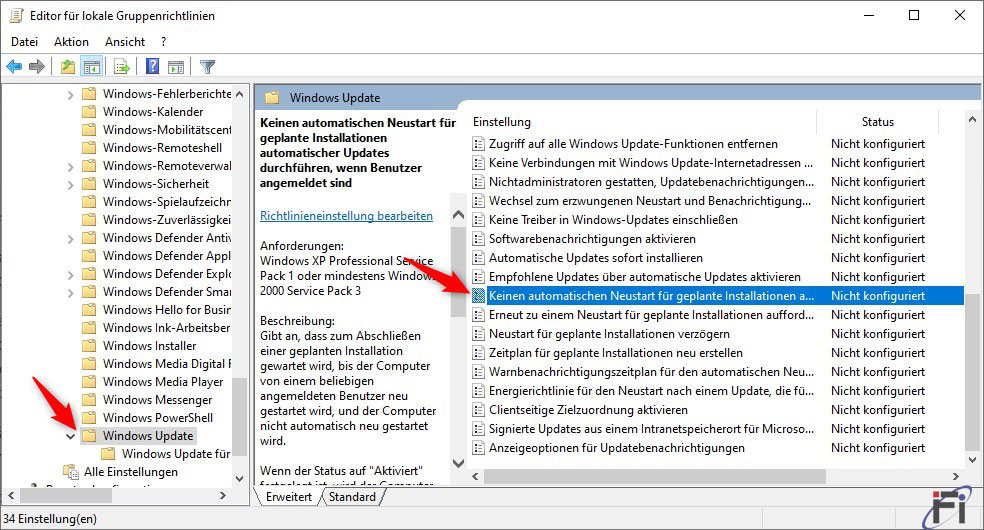Click the policy icon beside 'Neustart für geplante Installationen verzögern'
The image size is (984, 530).
(478, 334)
